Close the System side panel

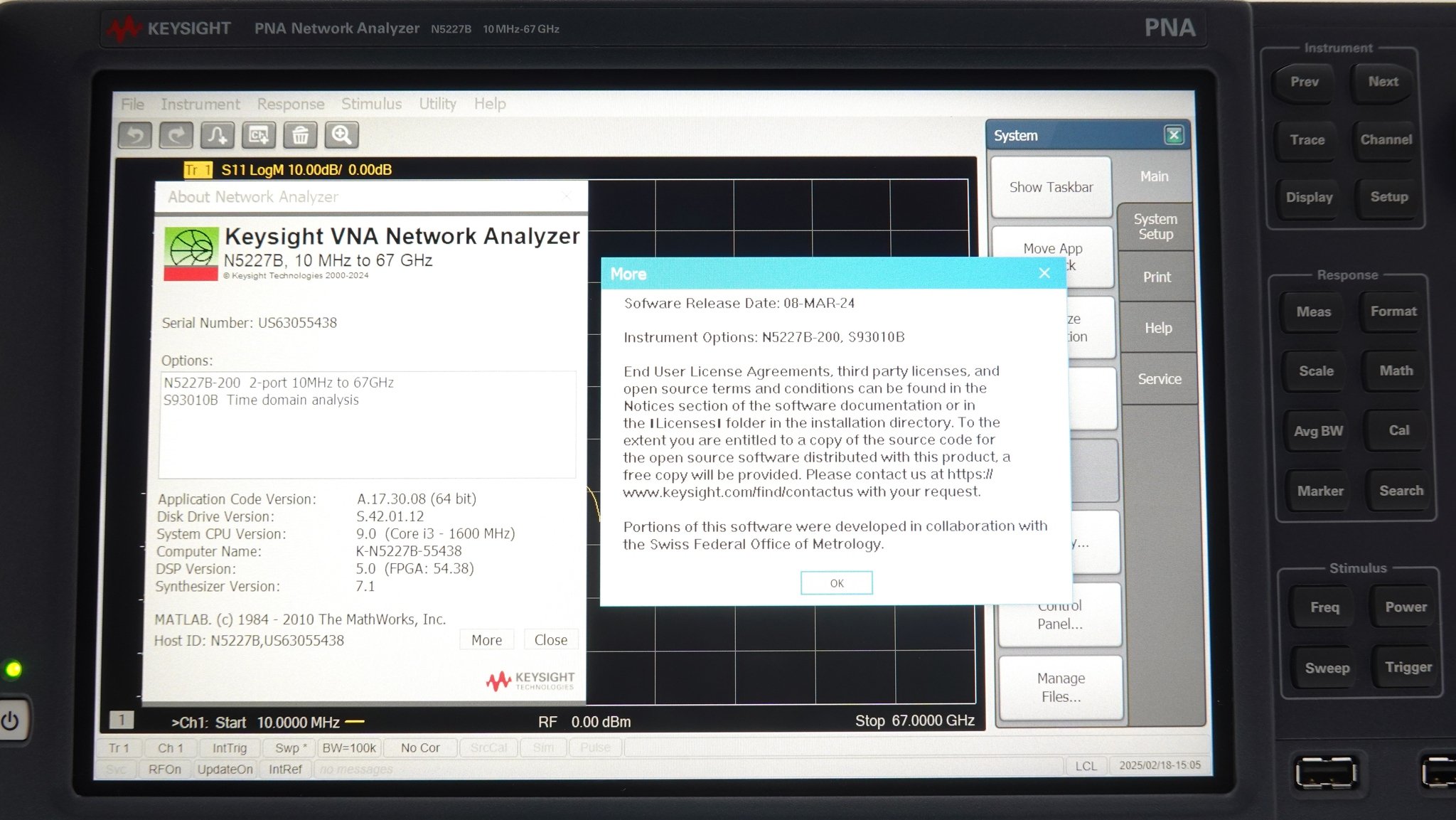coord(1174,135)
